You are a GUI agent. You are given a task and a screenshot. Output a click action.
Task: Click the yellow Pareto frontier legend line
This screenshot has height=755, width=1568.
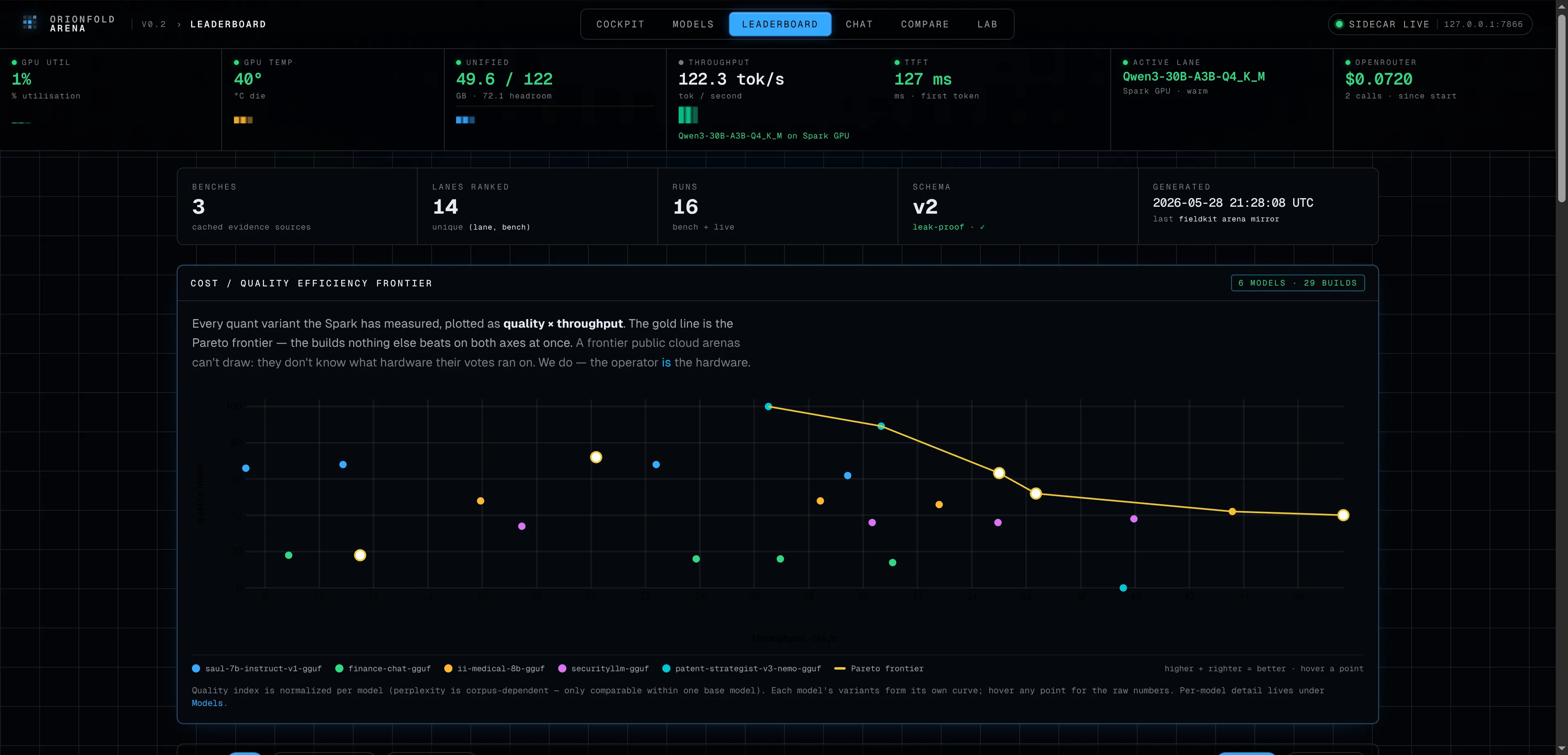(x=840, y=668)
